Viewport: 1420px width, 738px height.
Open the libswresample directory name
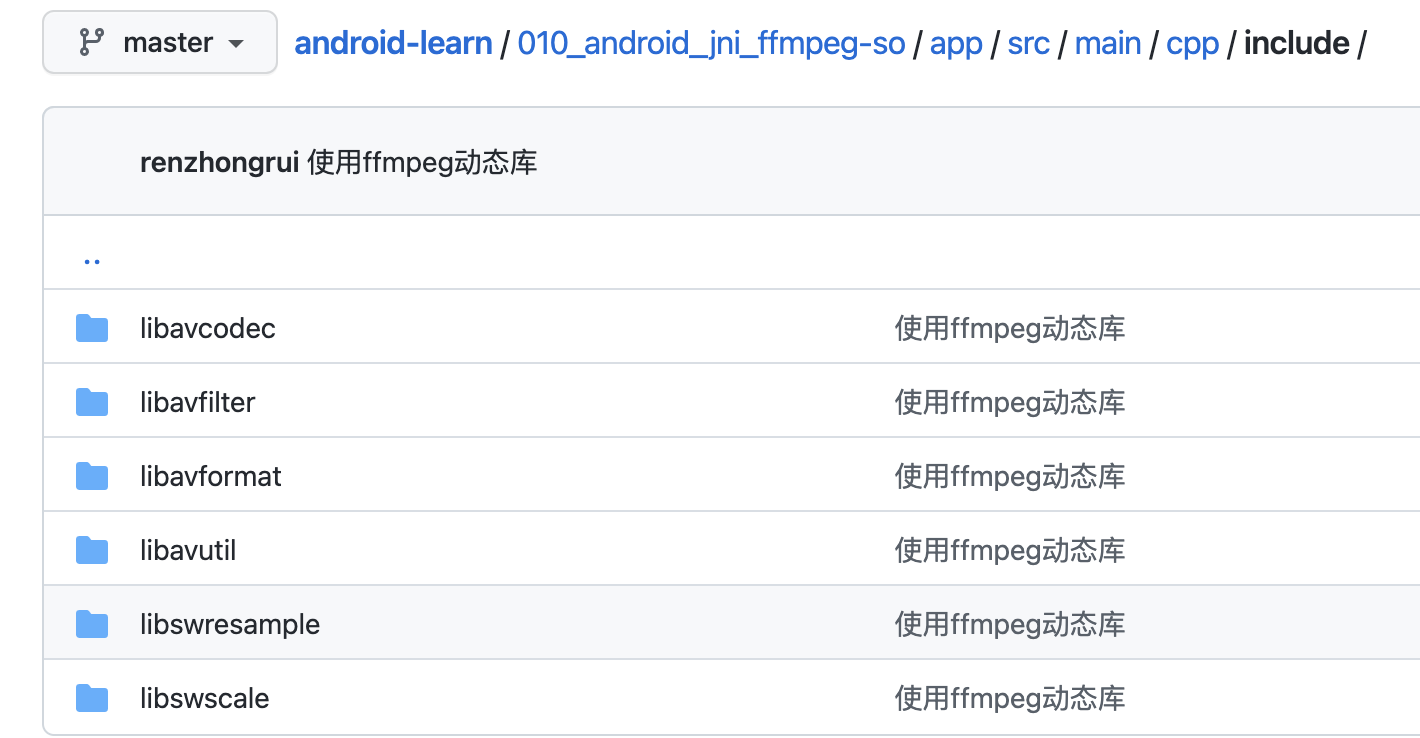230,624
